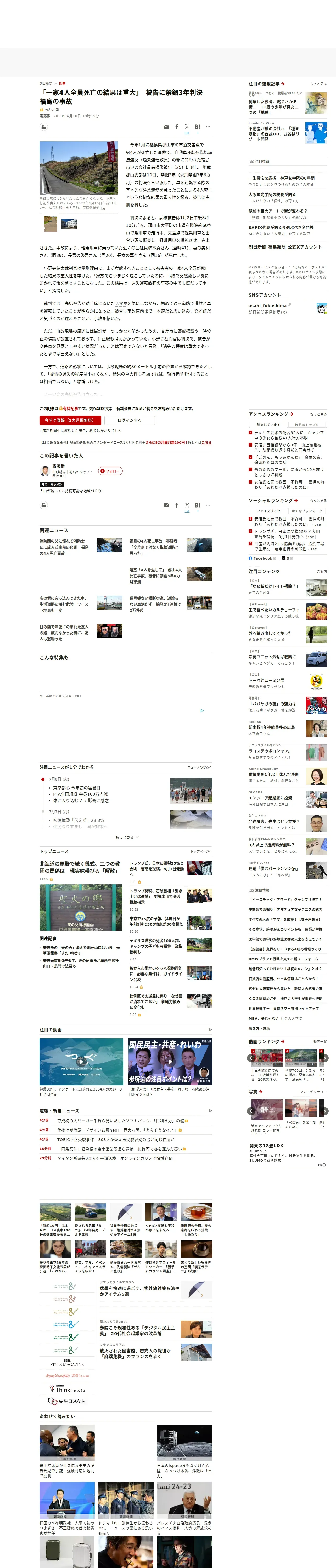Open もっと見る beside ソーシャルランキング

point(318,500)
